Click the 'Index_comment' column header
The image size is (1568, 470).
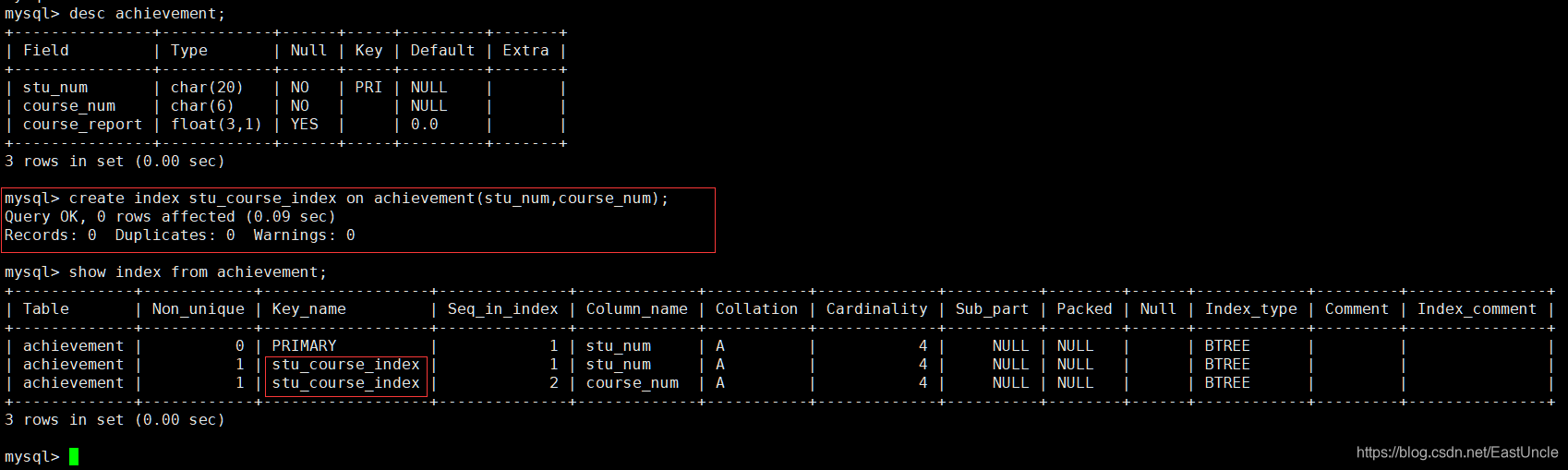[1478, 309]
